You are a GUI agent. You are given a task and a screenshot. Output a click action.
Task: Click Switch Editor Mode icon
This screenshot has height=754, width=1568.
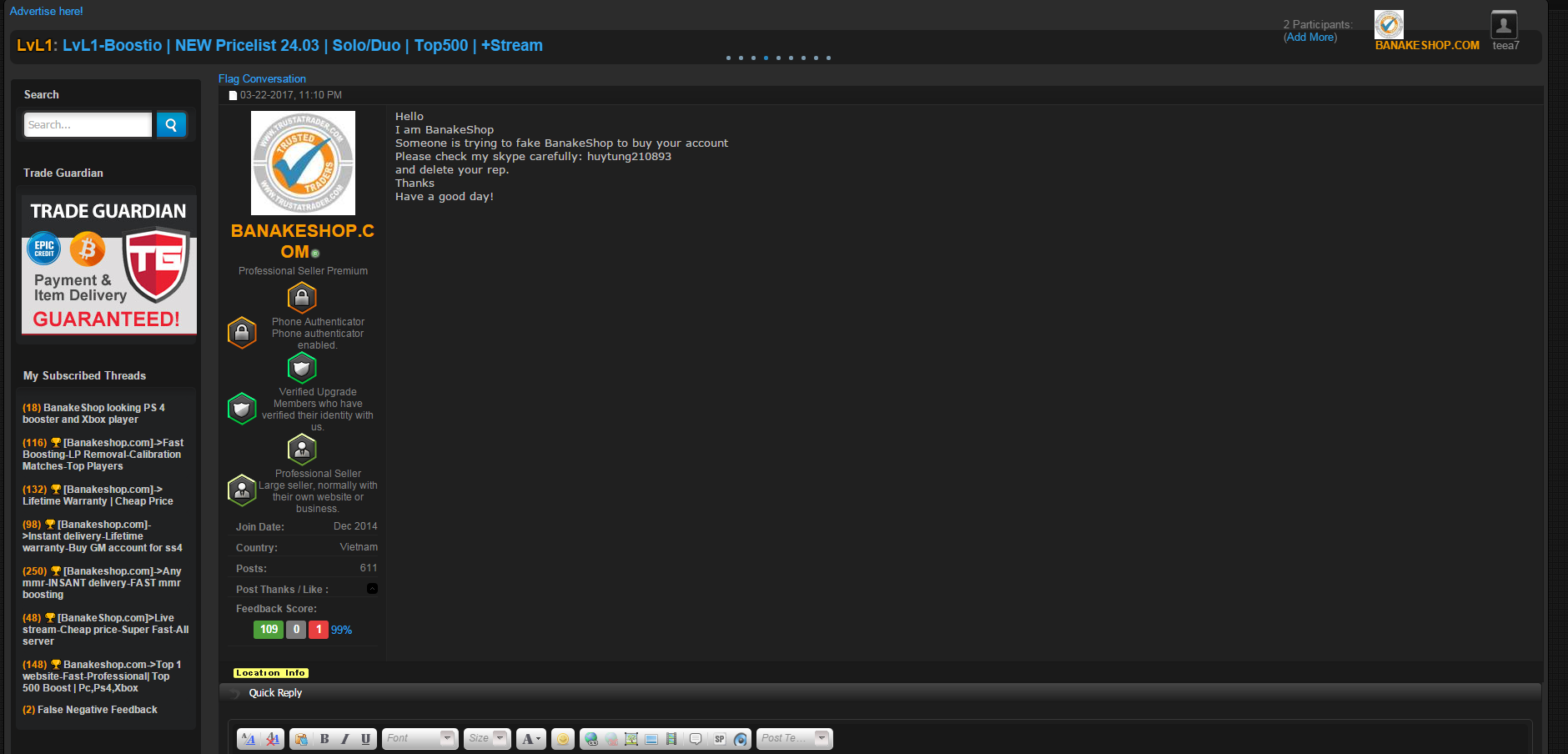point(249,739)
